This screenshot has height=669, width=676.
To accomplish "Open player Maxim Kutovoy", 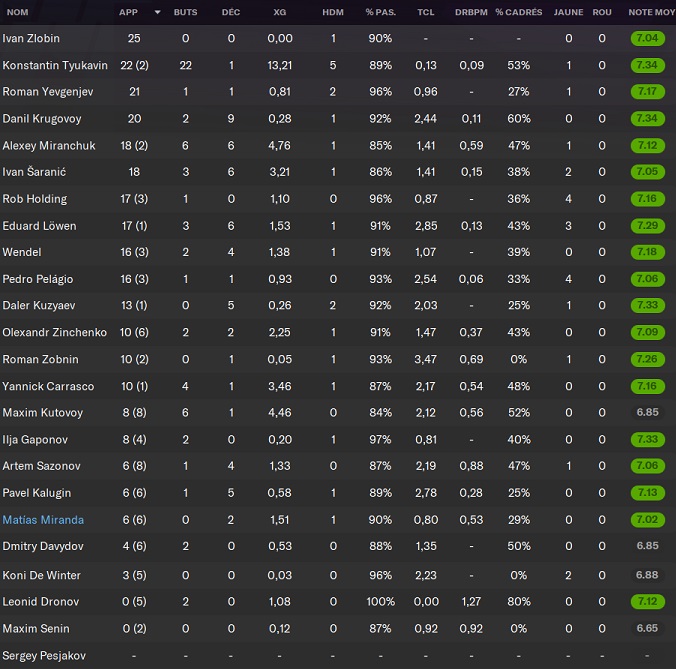I will (43, 413).
